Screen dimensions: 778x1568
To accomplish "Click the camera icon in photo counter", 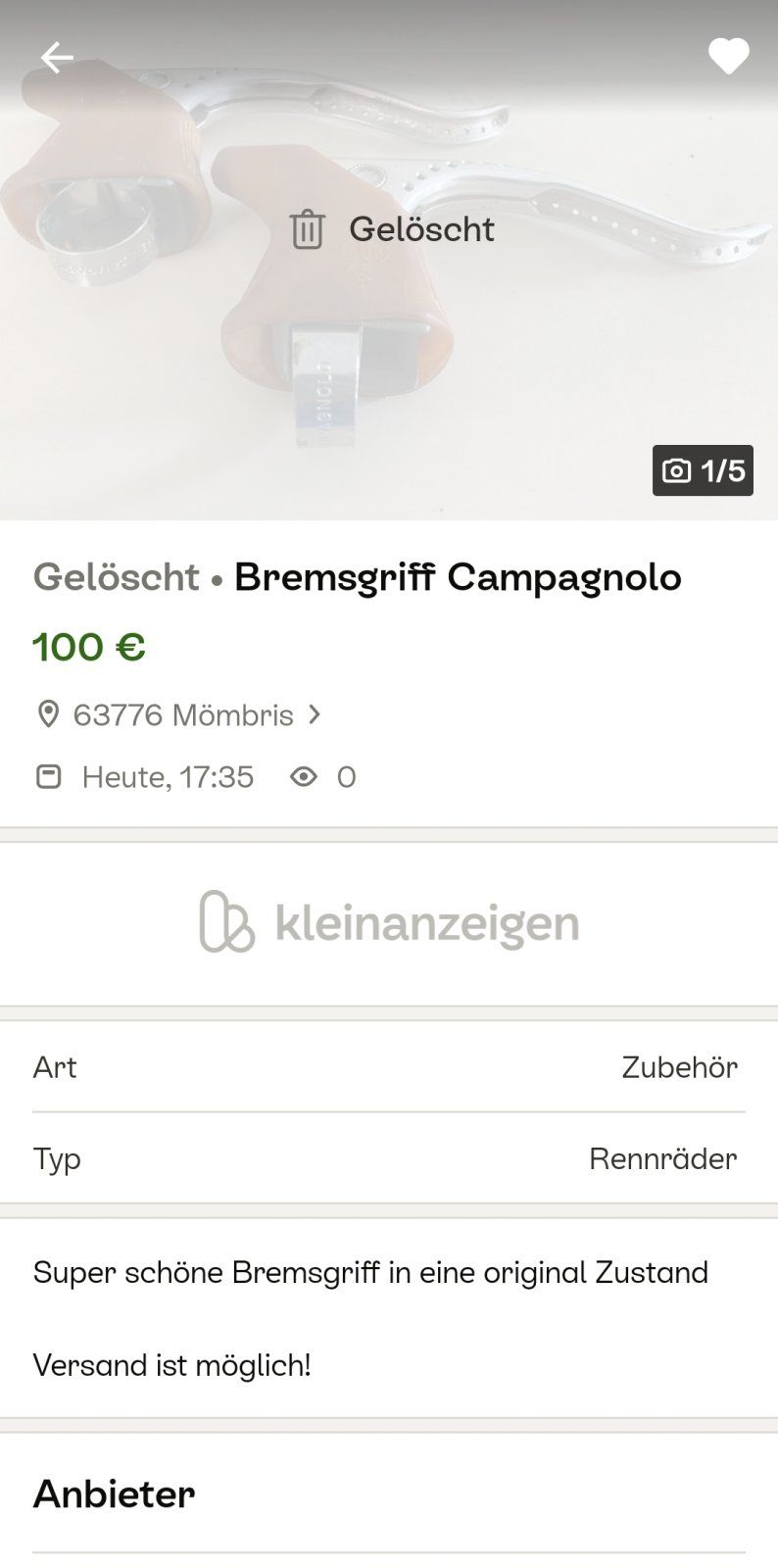I will tap(676, 471).
